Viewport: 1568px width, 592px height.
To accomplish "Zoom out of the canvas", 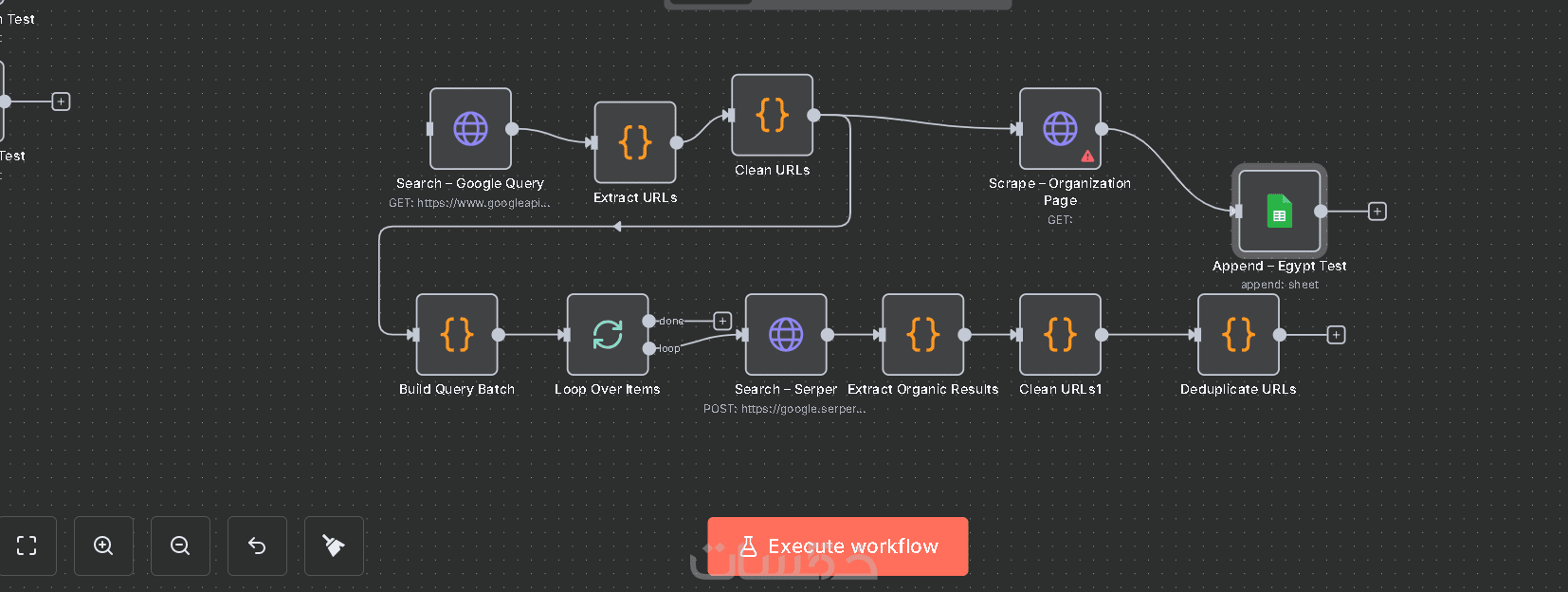I will coord(180,546).
